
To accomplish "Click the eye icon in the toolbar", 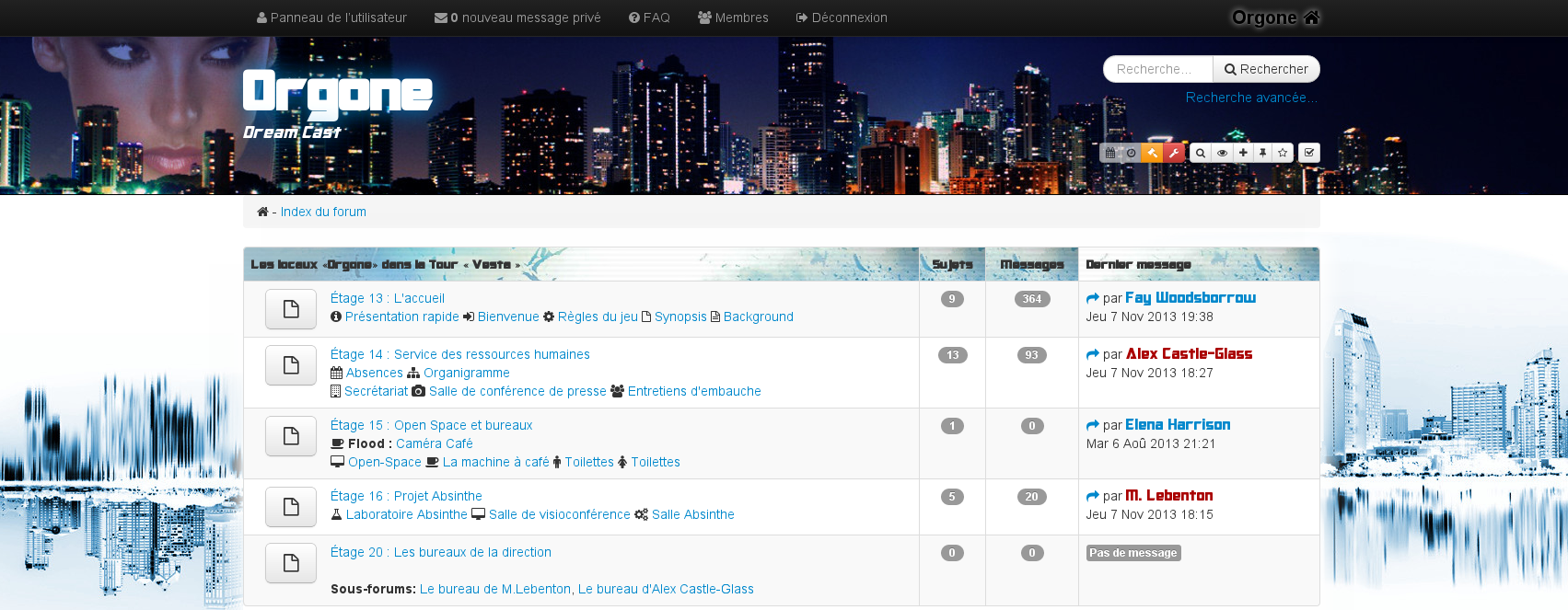I will pyautogui.click(x=1222, y=153).
